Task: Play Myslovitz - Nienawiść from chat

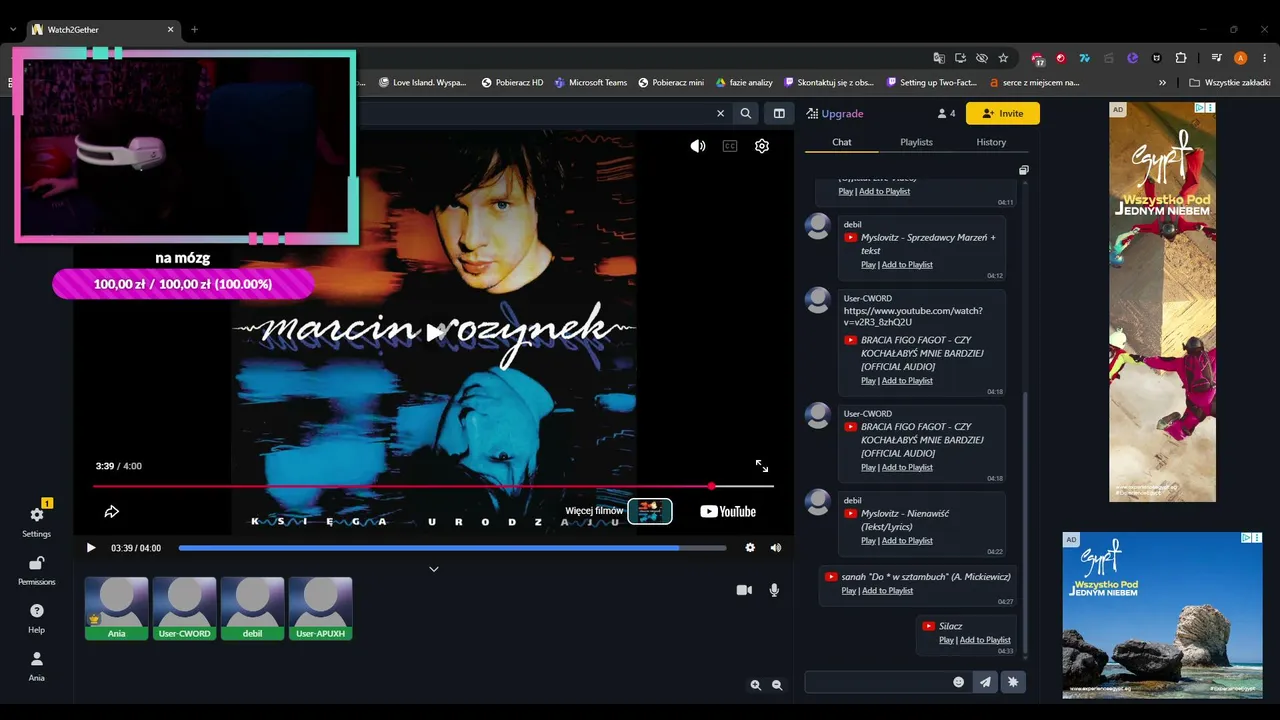Action: (x=868, y=541)
